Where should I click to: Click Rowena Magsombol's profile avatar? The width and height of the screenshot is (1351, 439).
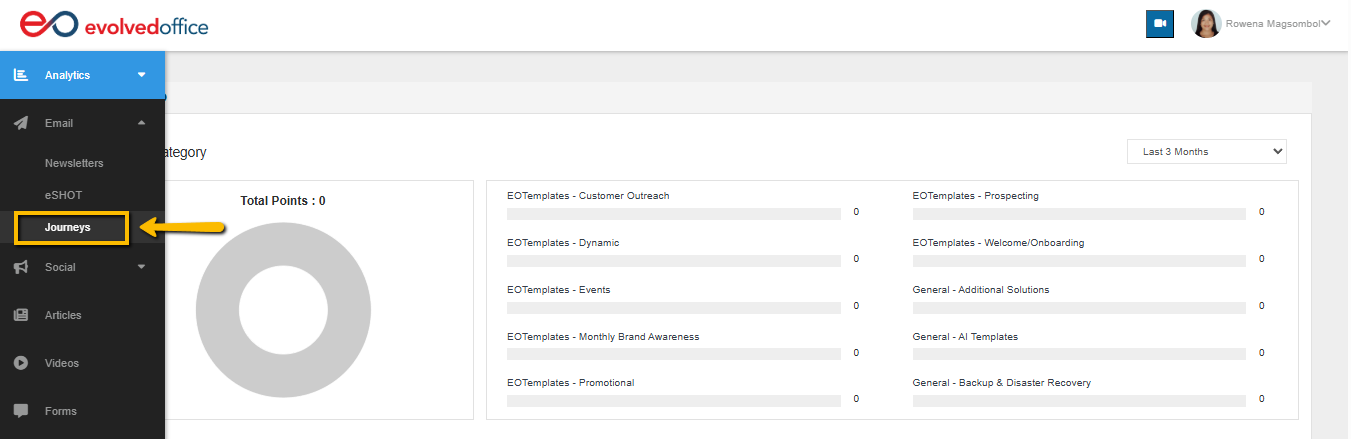(1206, 24)
